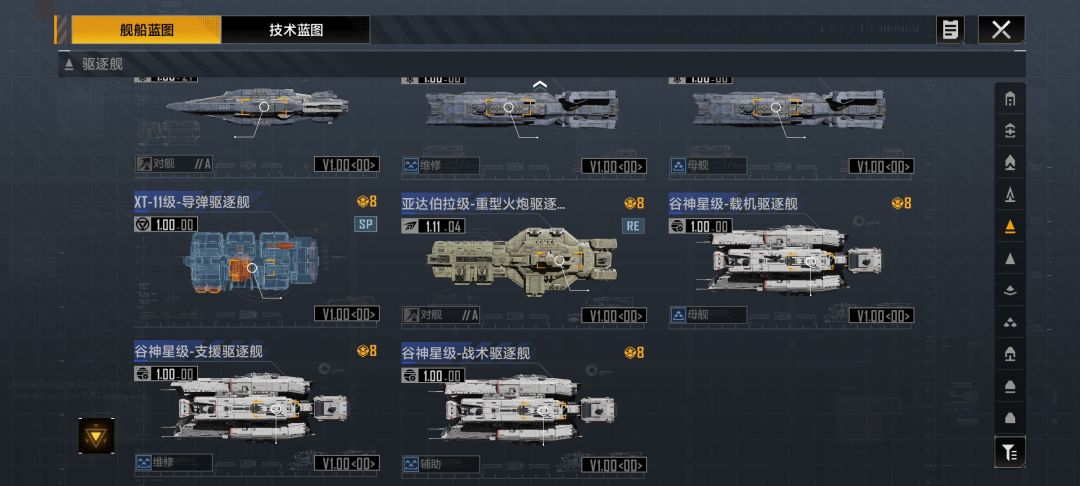Click the RE tag on 亚达伯拉级 blueprint
The image size is (1080, 486).
(x=633, y=226)
